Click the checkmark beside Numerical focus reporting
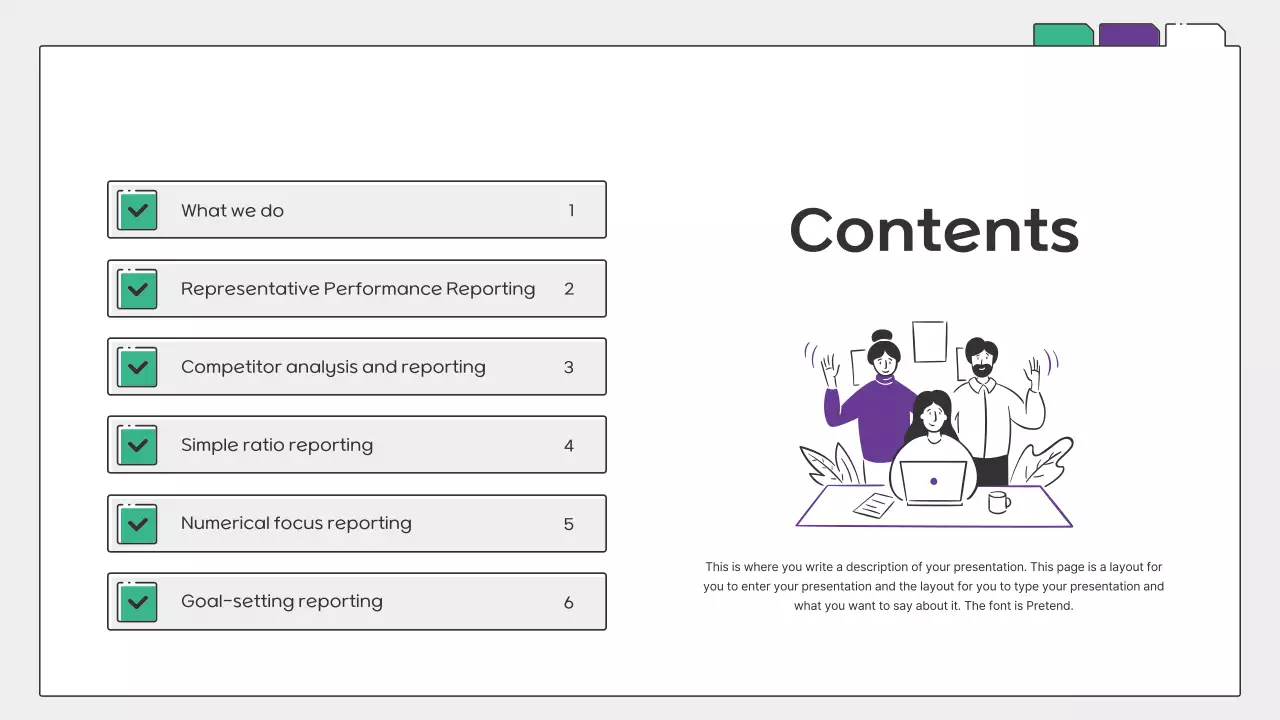 coord(137,523)
